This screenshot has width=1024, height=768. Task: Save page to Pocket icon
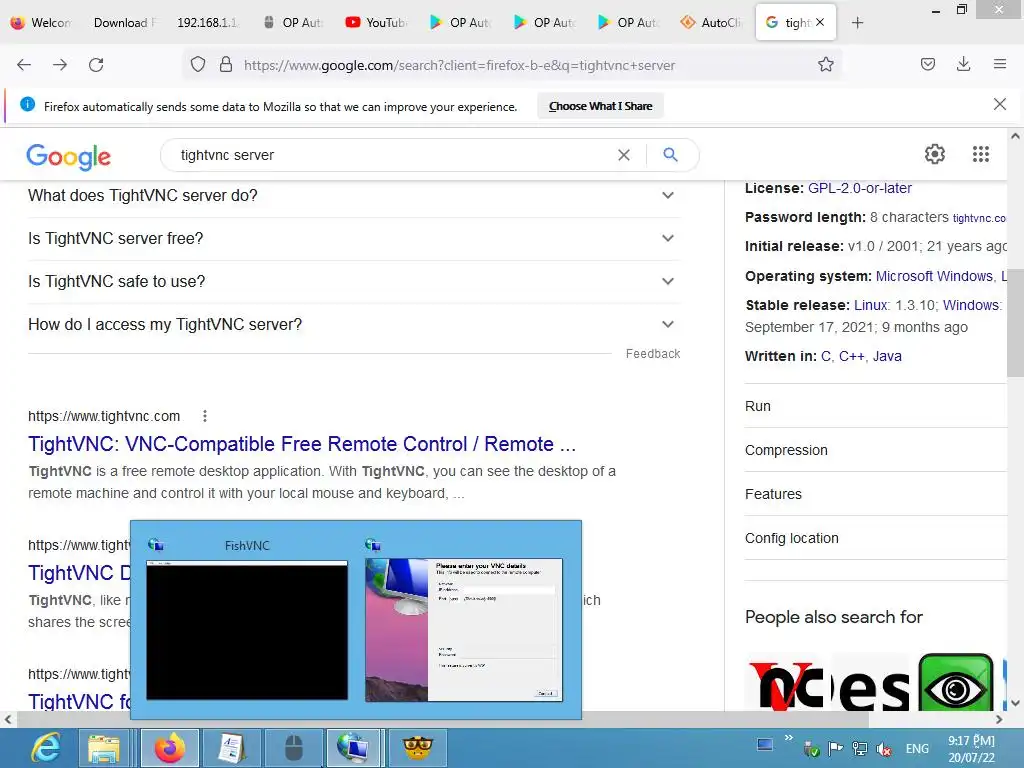[x=928, y=64]
